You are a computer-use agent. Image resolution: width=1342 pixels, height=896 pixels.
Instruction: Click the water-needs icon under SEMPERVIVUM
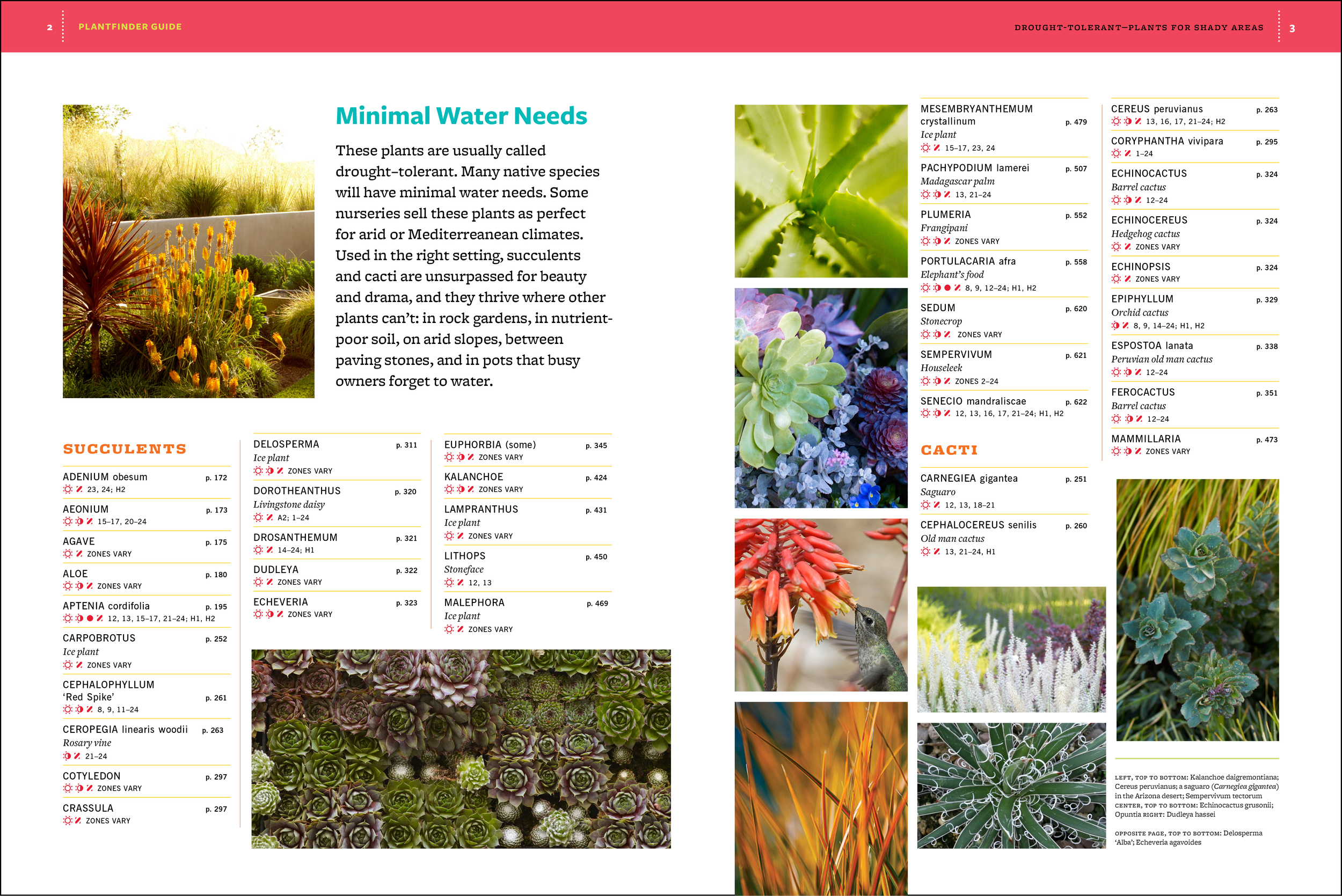pos(947,381)
